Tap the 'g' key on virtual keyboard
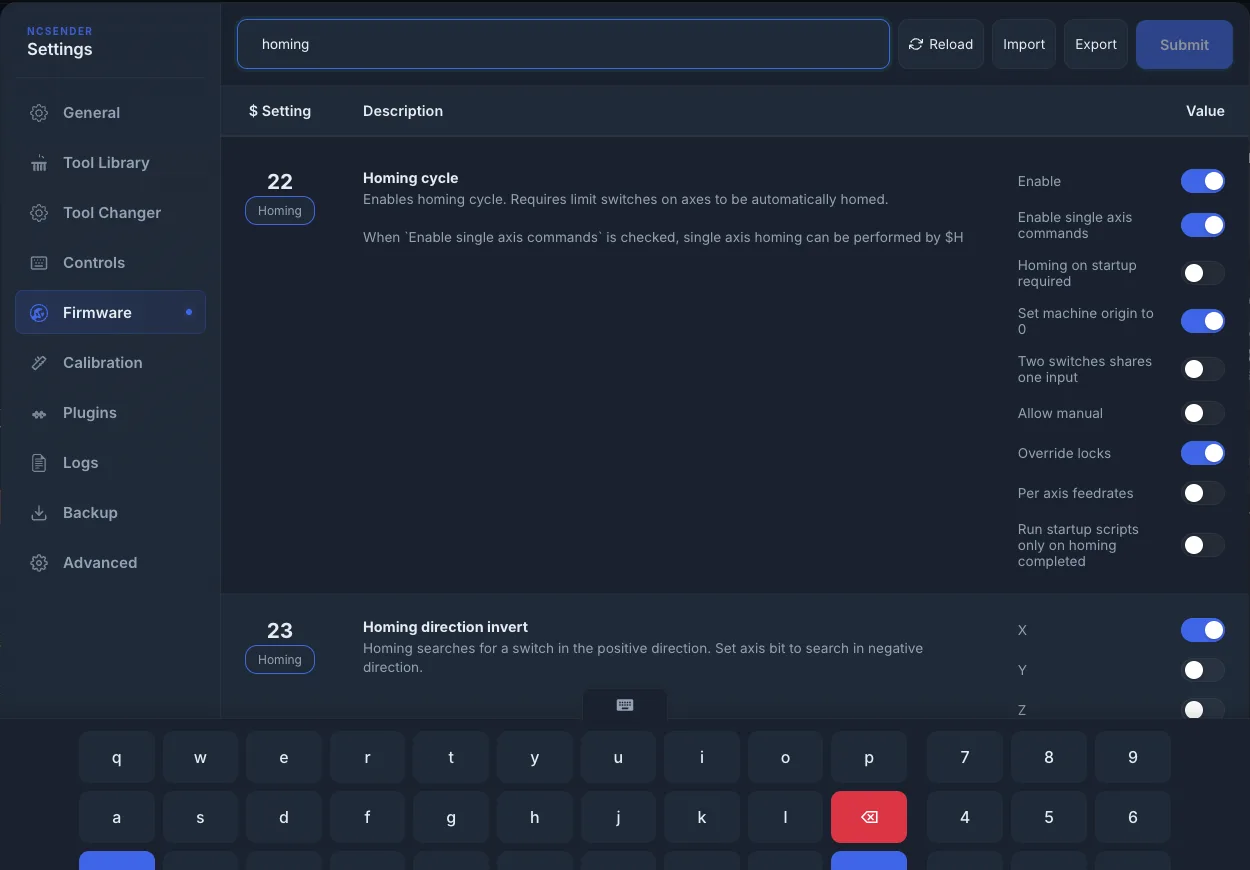1250x870 pixels. (451, 817)
